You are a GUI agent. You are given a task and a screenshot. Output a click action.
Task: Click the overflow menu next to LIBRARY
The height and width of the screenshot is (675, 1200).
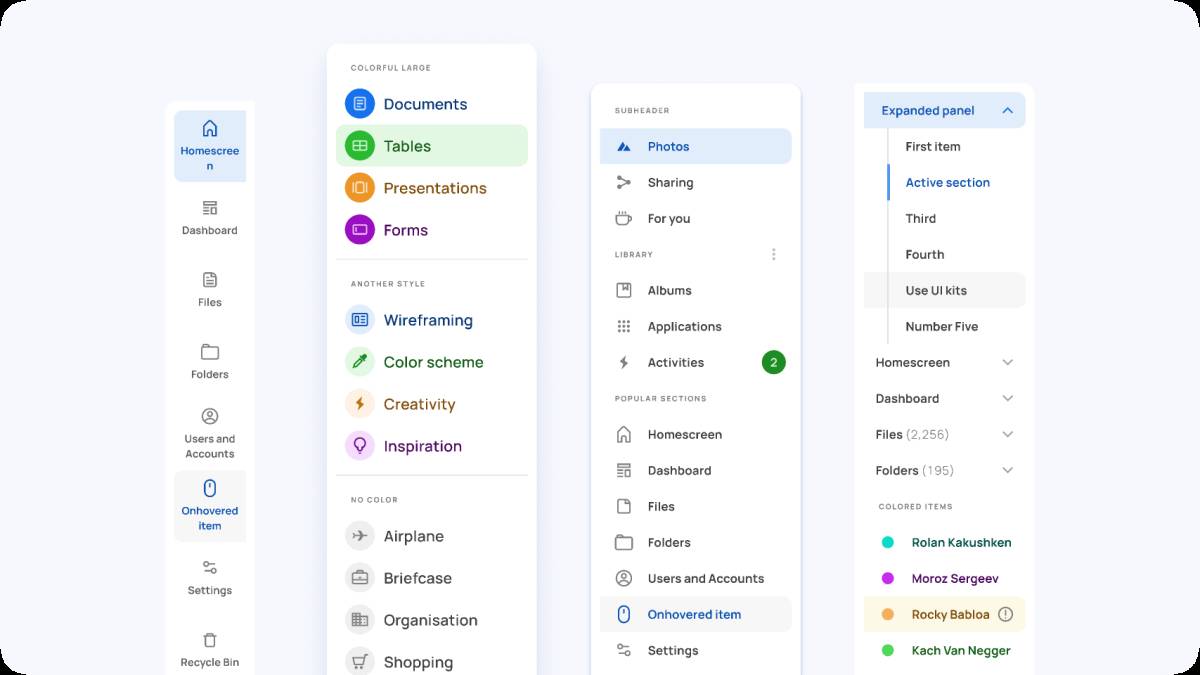[773, 254]
